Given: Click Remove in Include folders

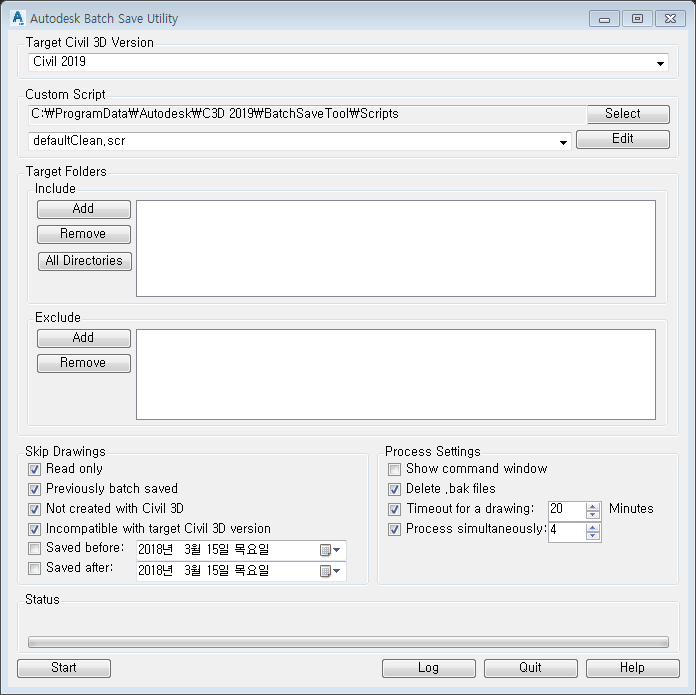Looking at the screenshot, I should pos(84,234).
